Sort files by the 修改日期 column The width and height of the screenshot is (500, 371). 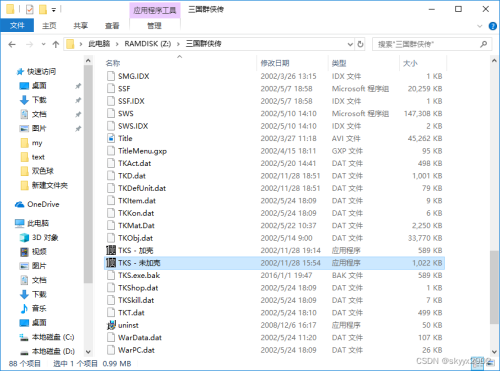(x=275, y=63)
